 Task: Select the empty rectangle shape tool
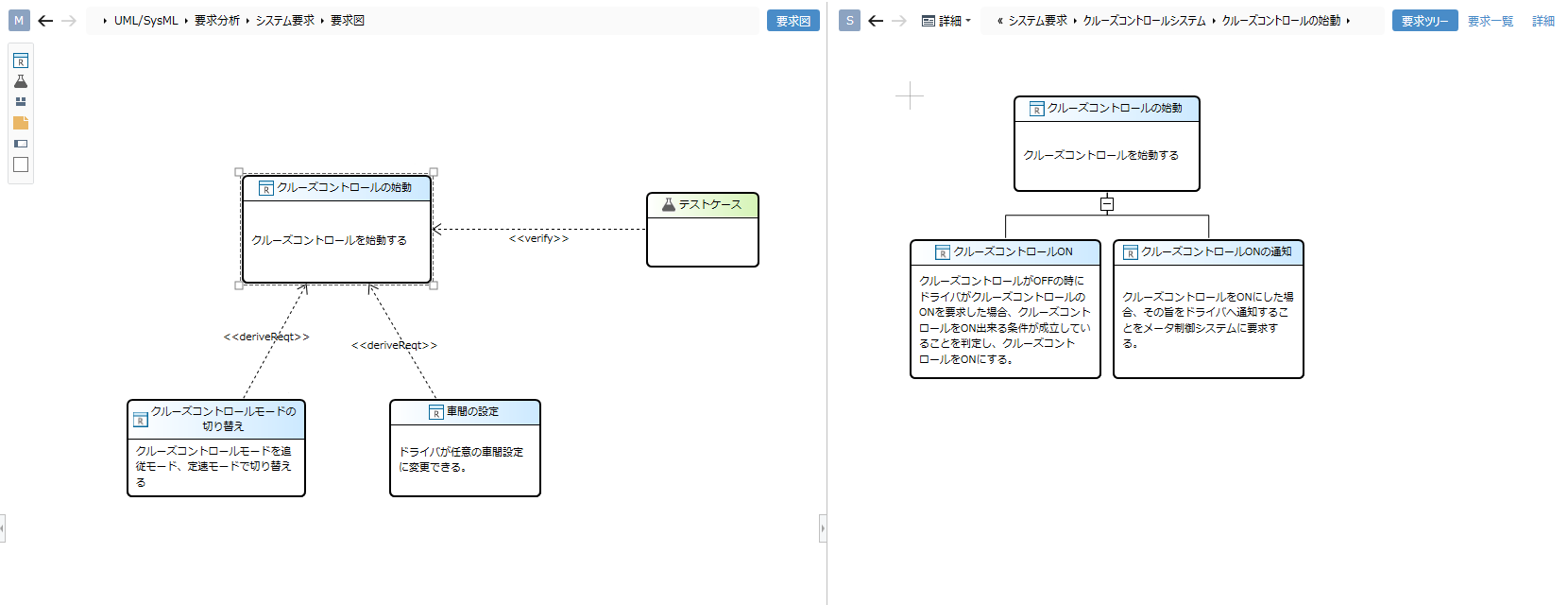tap(21, 164)
